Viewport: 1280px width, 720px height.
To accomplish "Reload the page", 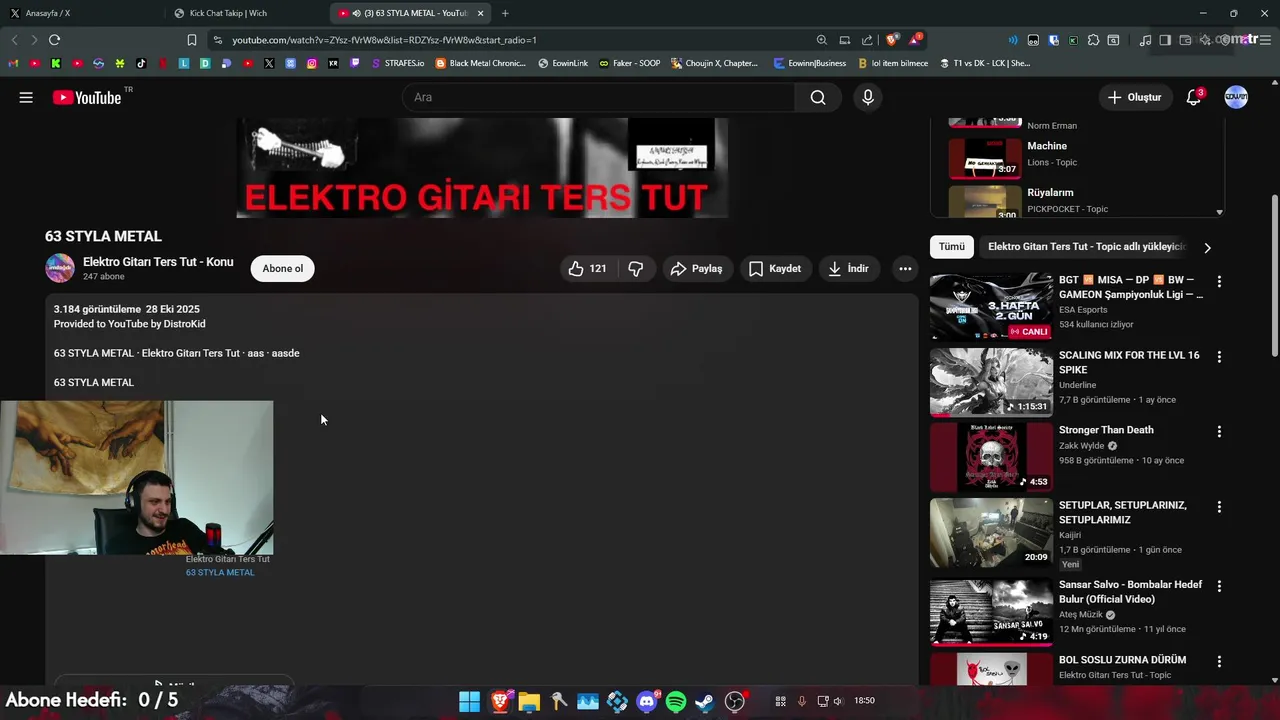I will click(54, 40).
